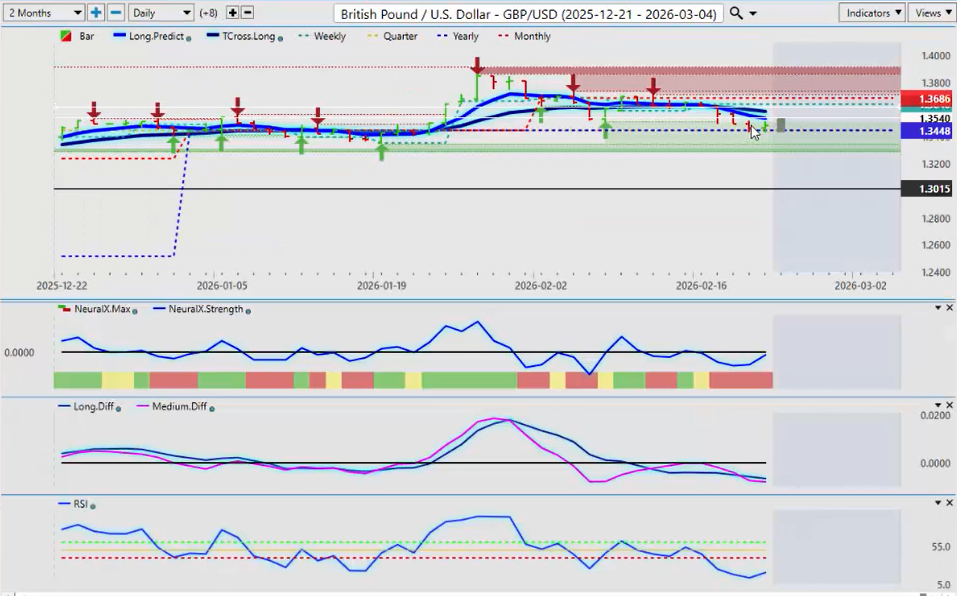Image resolution: width=957 pixels, height=596 pixels.
Task: Close the RSI indicator panel
Action: pos(949,503)
